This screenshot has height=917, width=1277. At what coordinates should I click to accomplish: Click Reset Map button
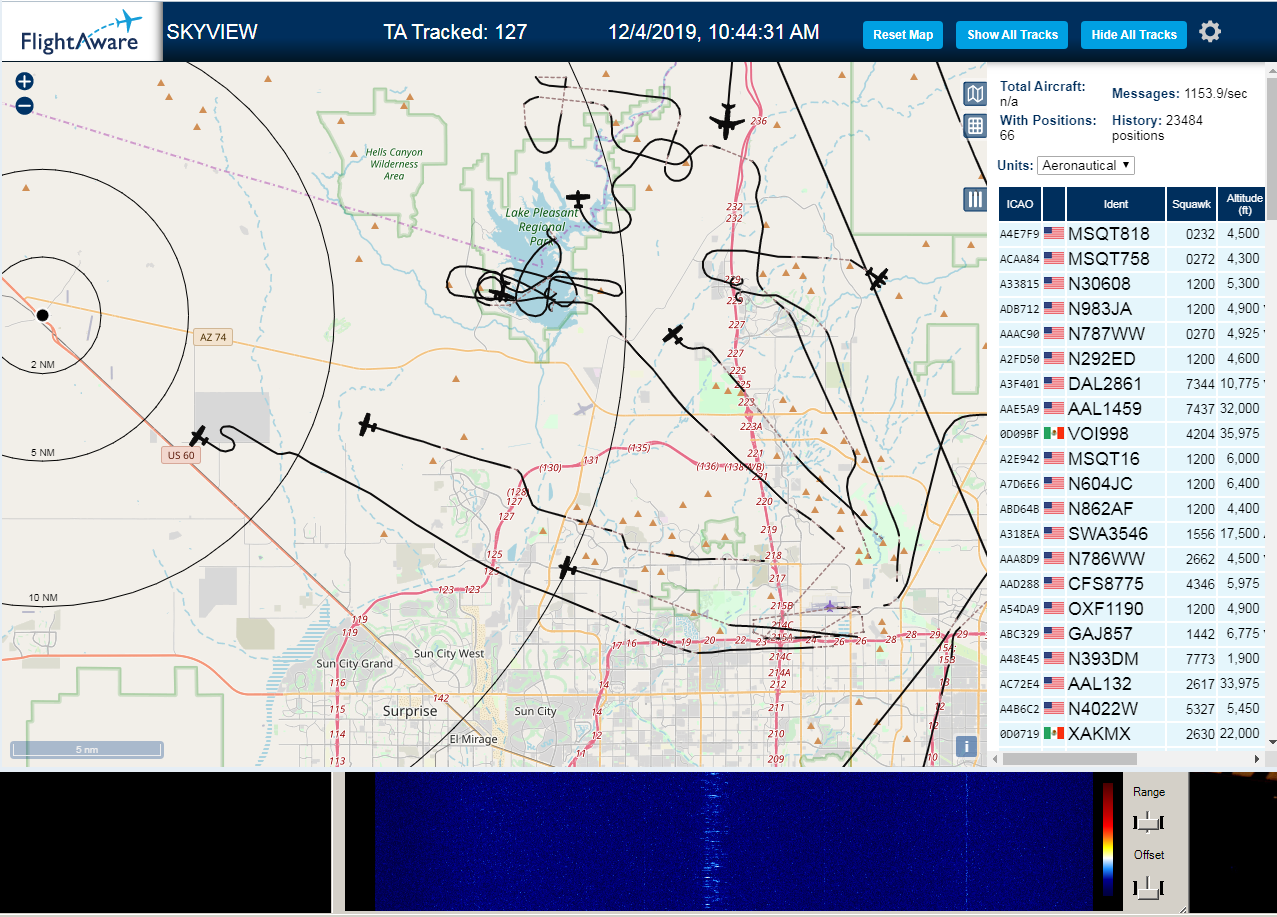tap(903, 34)
